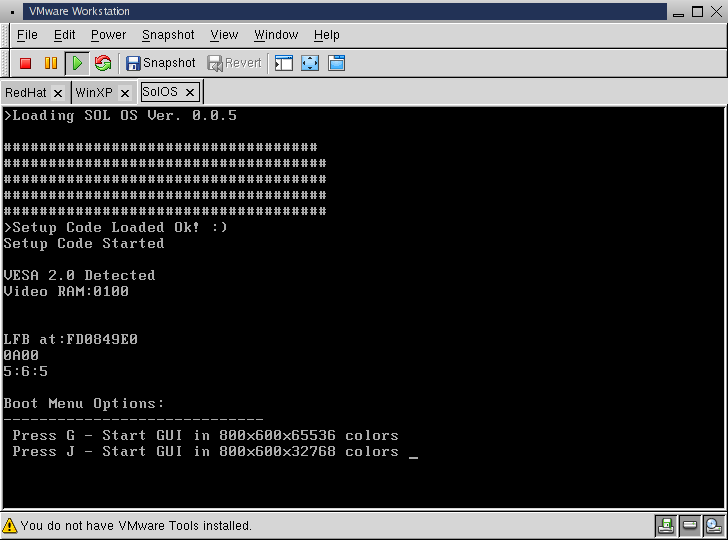
Task: Close the WinXP tab
Action: coord(124,94)
